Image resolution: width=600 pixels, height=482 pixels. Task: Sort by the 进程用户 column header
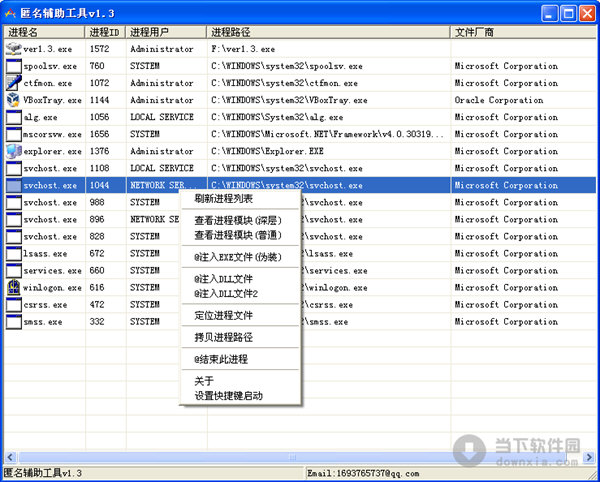tap(166, 32)
